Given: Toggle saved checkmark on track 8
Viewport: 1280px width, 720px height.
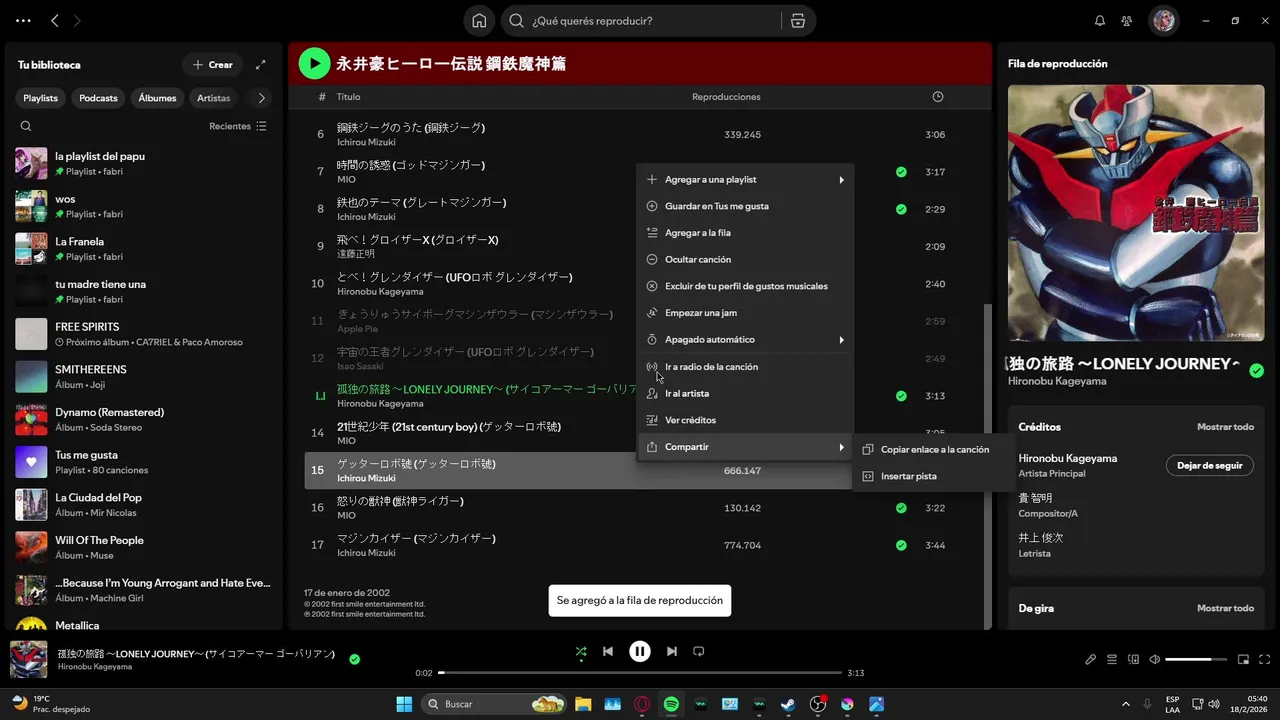Looking at the screenshot, I should coord(901,209).
